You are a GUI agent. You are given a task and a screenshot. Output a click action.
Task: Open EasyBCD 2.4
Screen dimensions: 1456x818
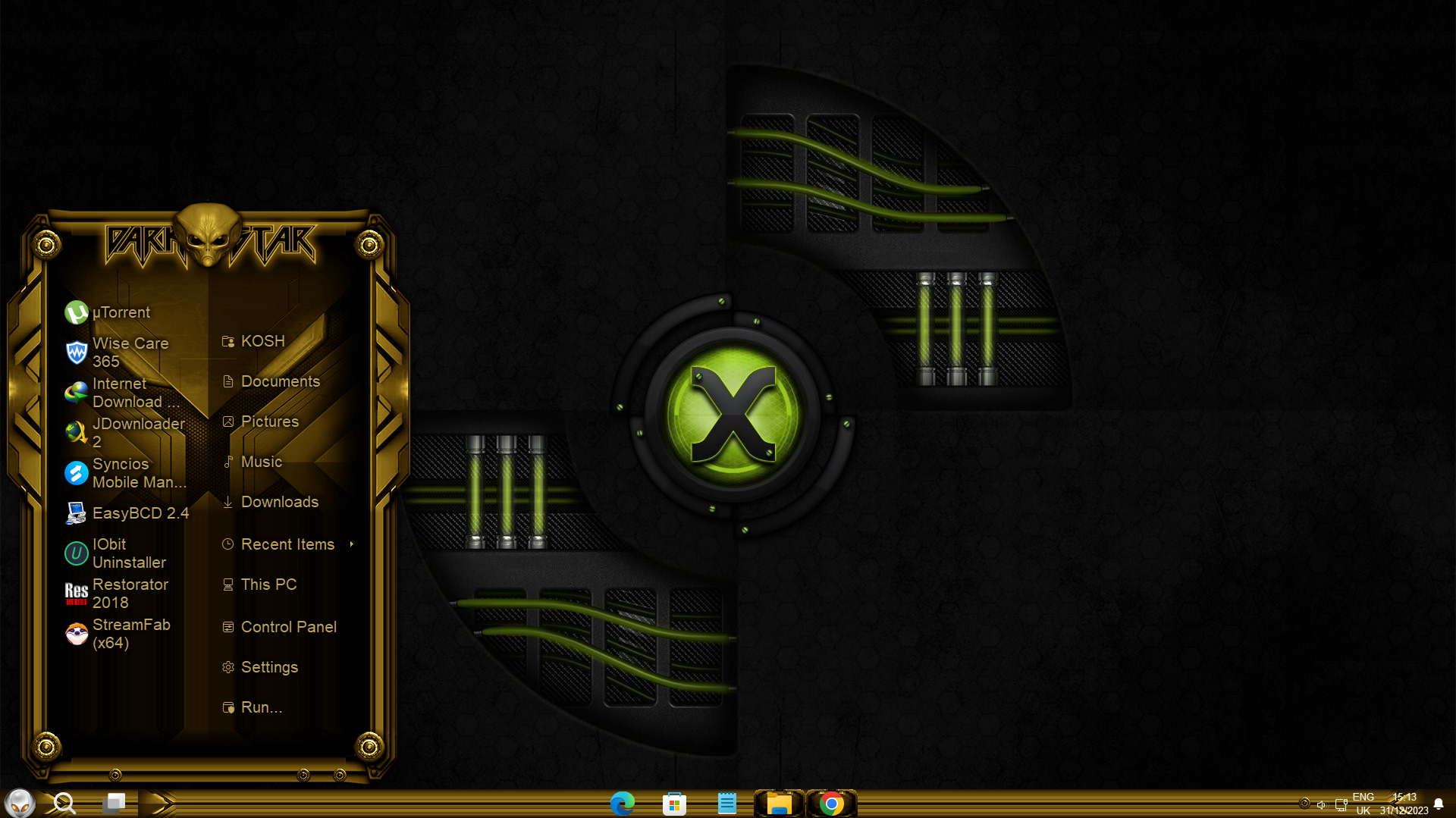coord(140,512)
